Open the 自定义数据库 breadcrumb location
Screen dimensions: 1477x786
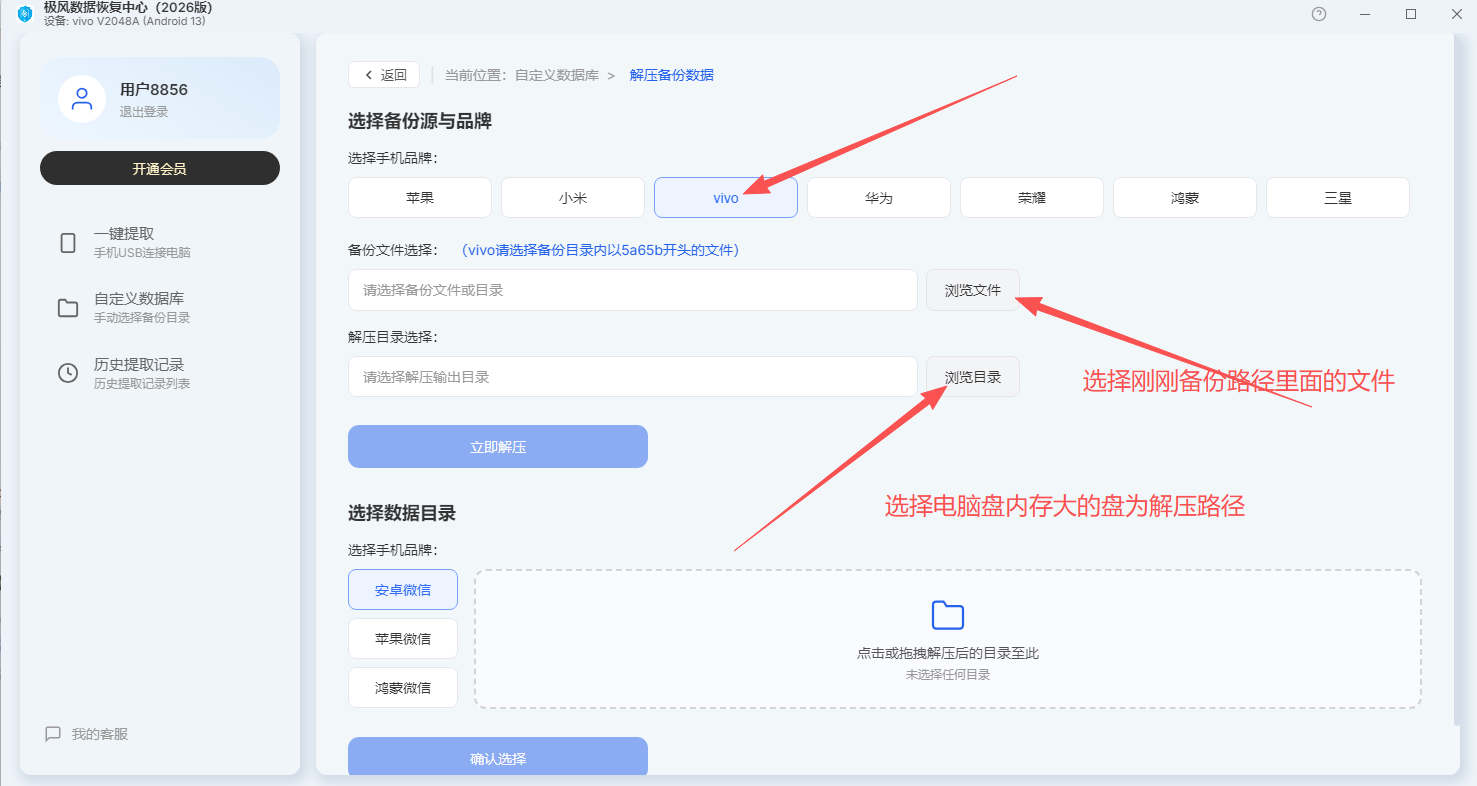(557, 75)
